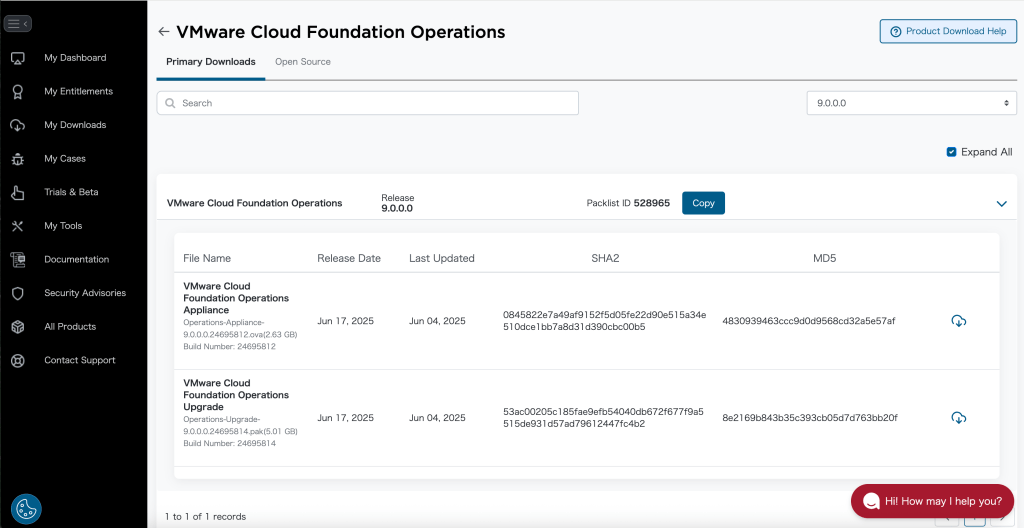The image size is (1024, 528).
Task: Download the Operations Appliance OVA file
Action: click(x=958, y=321)
